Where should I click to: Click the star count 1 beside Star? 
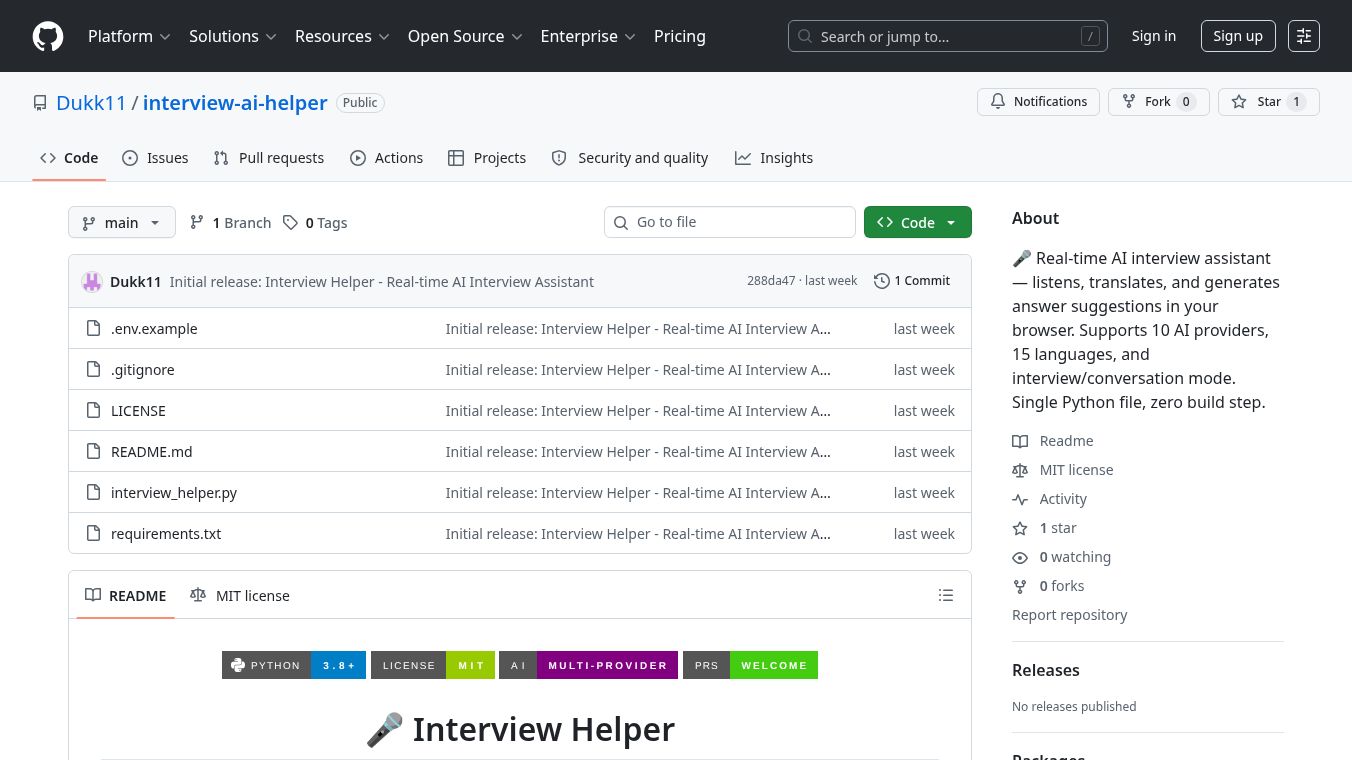pyautogui.click(x=1296, y=102)
